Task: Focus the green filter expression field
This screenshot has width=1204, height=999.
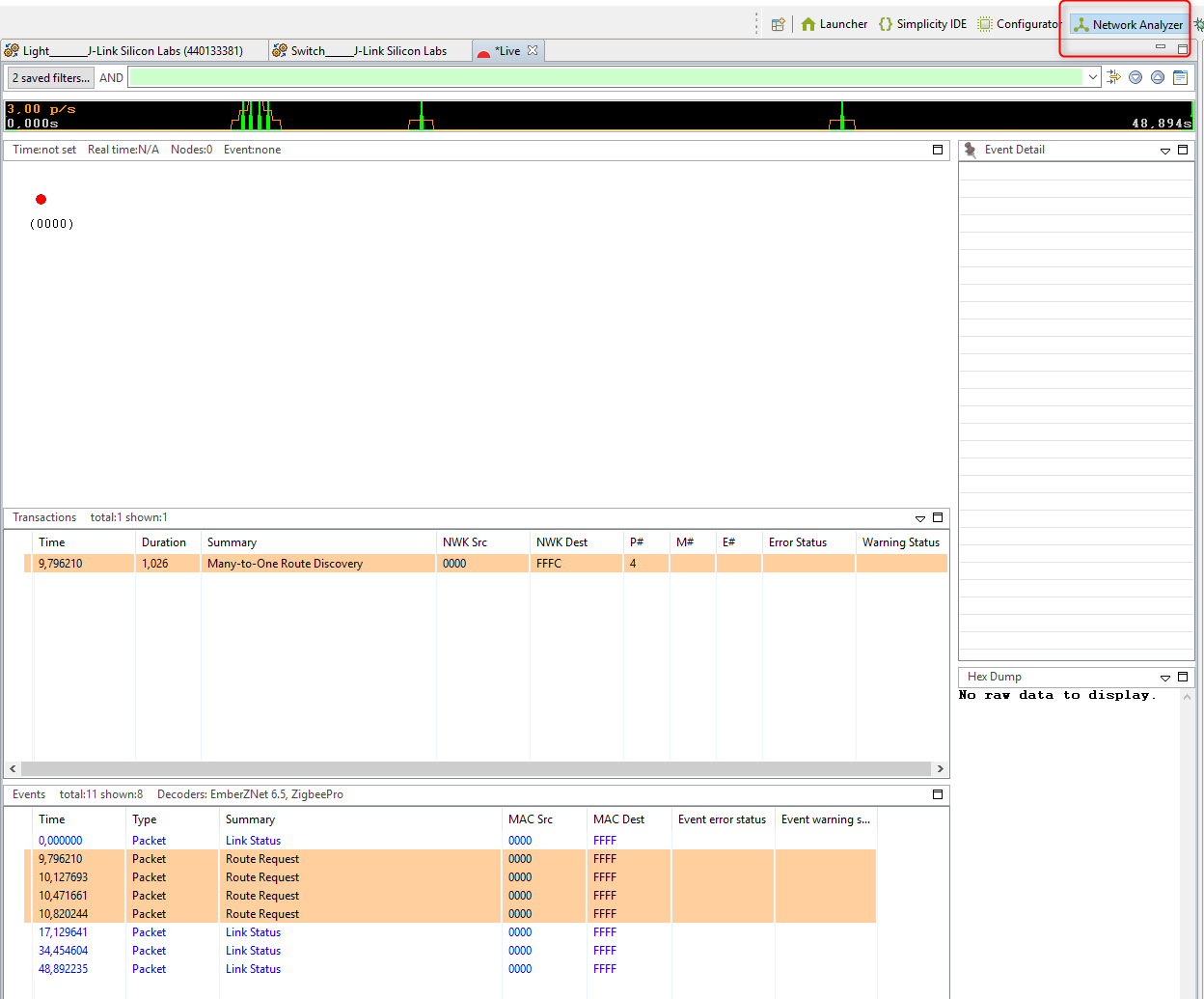Action: (x=606, y=77)
